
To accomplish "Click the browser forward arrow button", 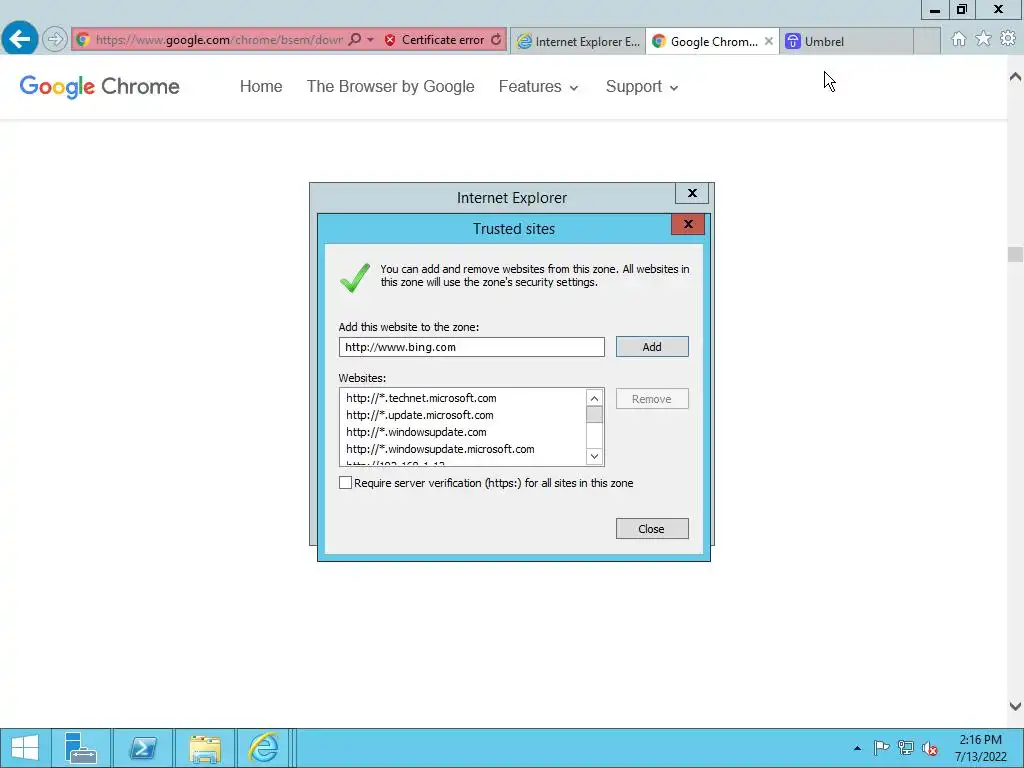I will (55, 39).
